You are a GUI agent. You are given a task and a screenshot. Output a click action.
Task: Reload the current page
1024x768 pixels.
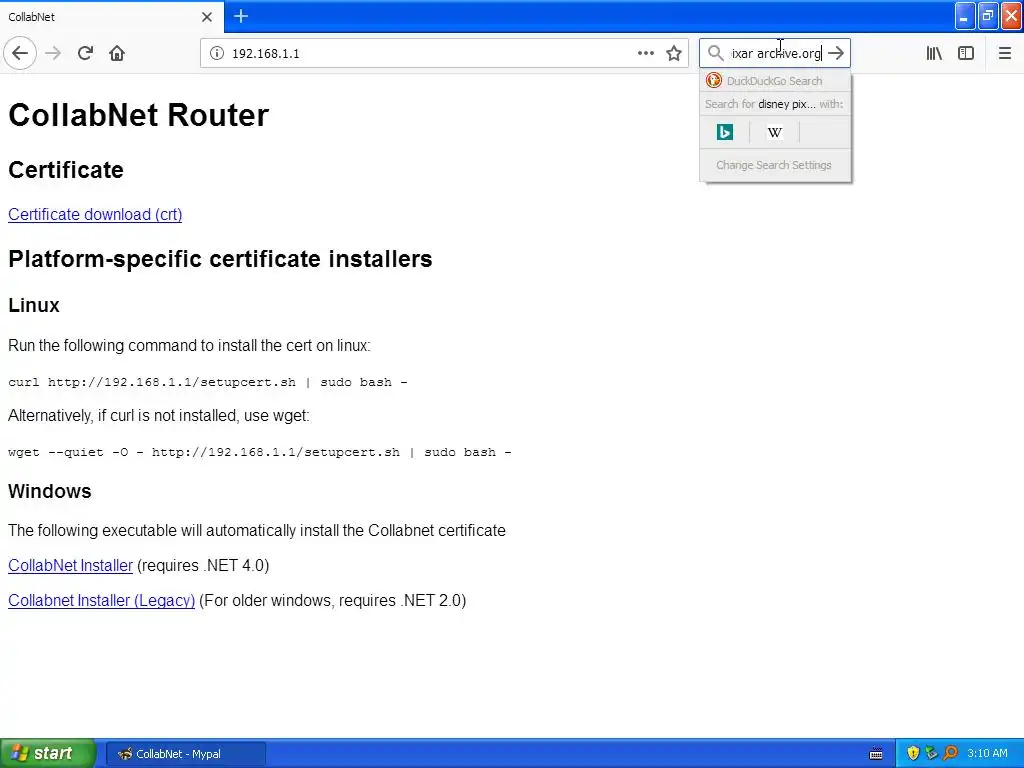click(85, 53)
